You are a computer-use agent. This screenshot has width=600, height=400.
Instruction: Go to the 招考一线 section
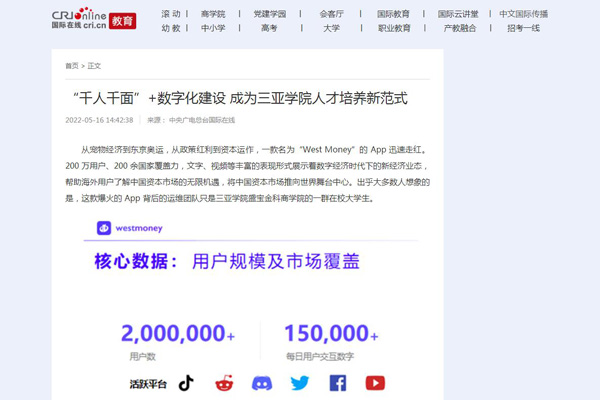(x=523, y=28)
